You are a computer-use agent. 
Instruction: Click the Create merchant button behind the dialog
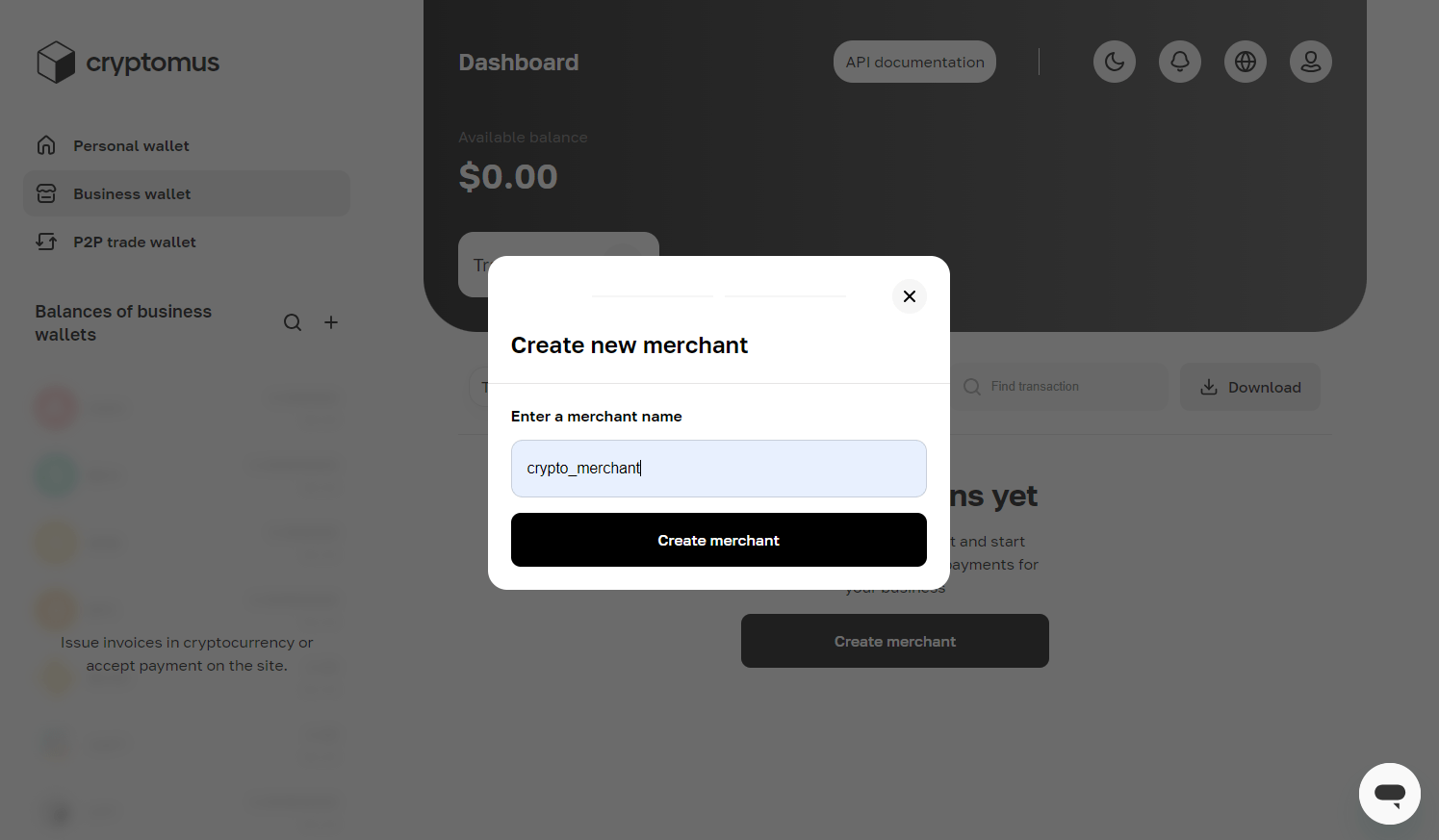(894, 641)
